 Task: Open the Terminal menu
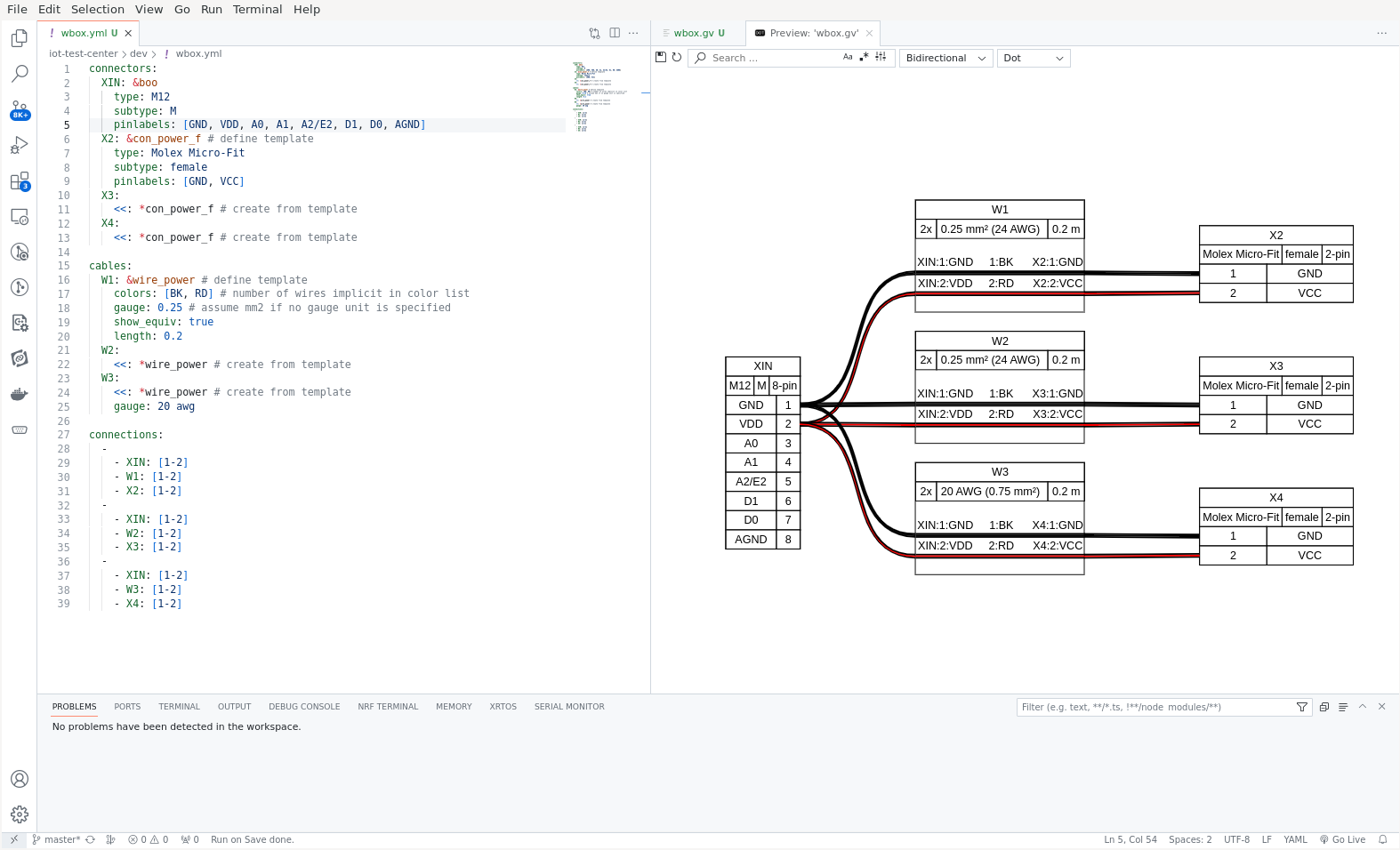(x=257, y=9)
